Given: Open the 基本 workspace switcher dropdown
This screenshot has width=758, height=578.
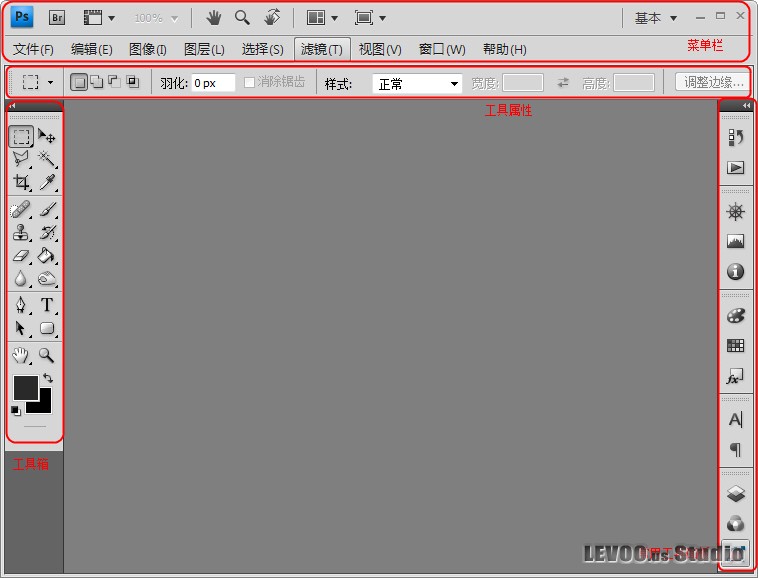Looking at the screenshot, I should coord(656,18).
